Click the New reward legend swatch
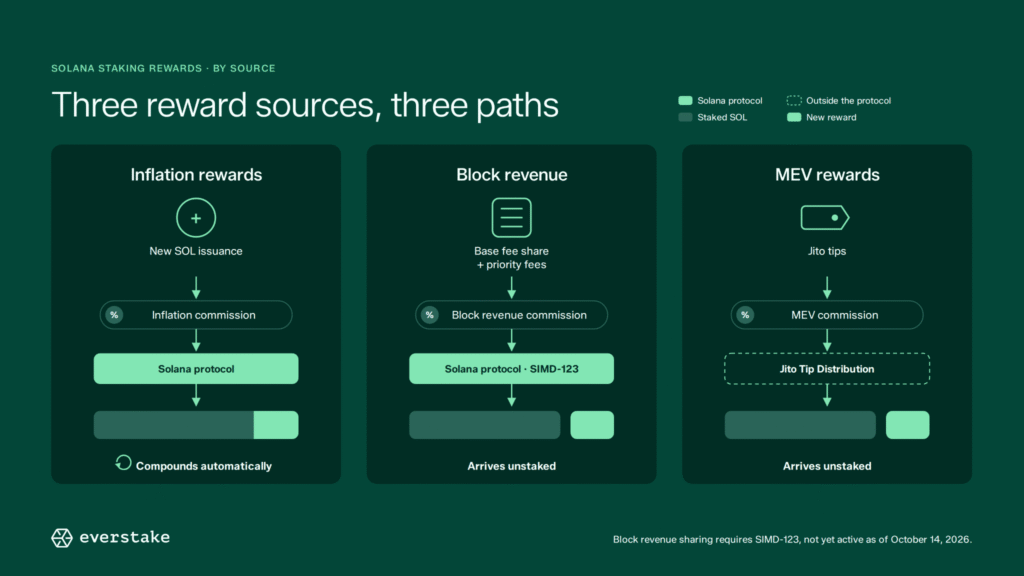 794,118
